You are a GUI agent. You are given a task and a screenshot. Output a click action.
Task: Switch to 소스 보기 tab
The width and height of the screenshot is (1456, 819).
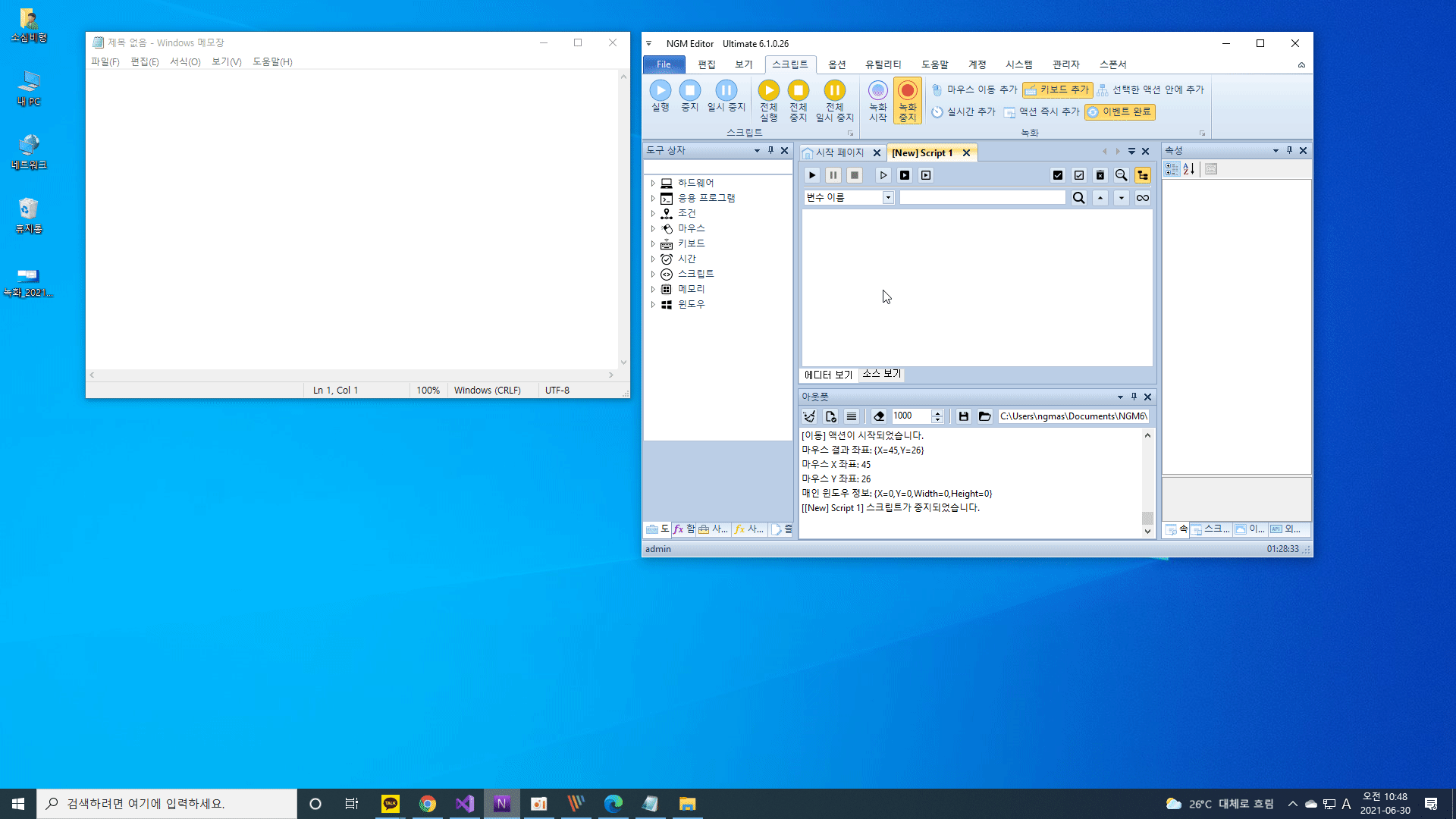click(881, 374)
